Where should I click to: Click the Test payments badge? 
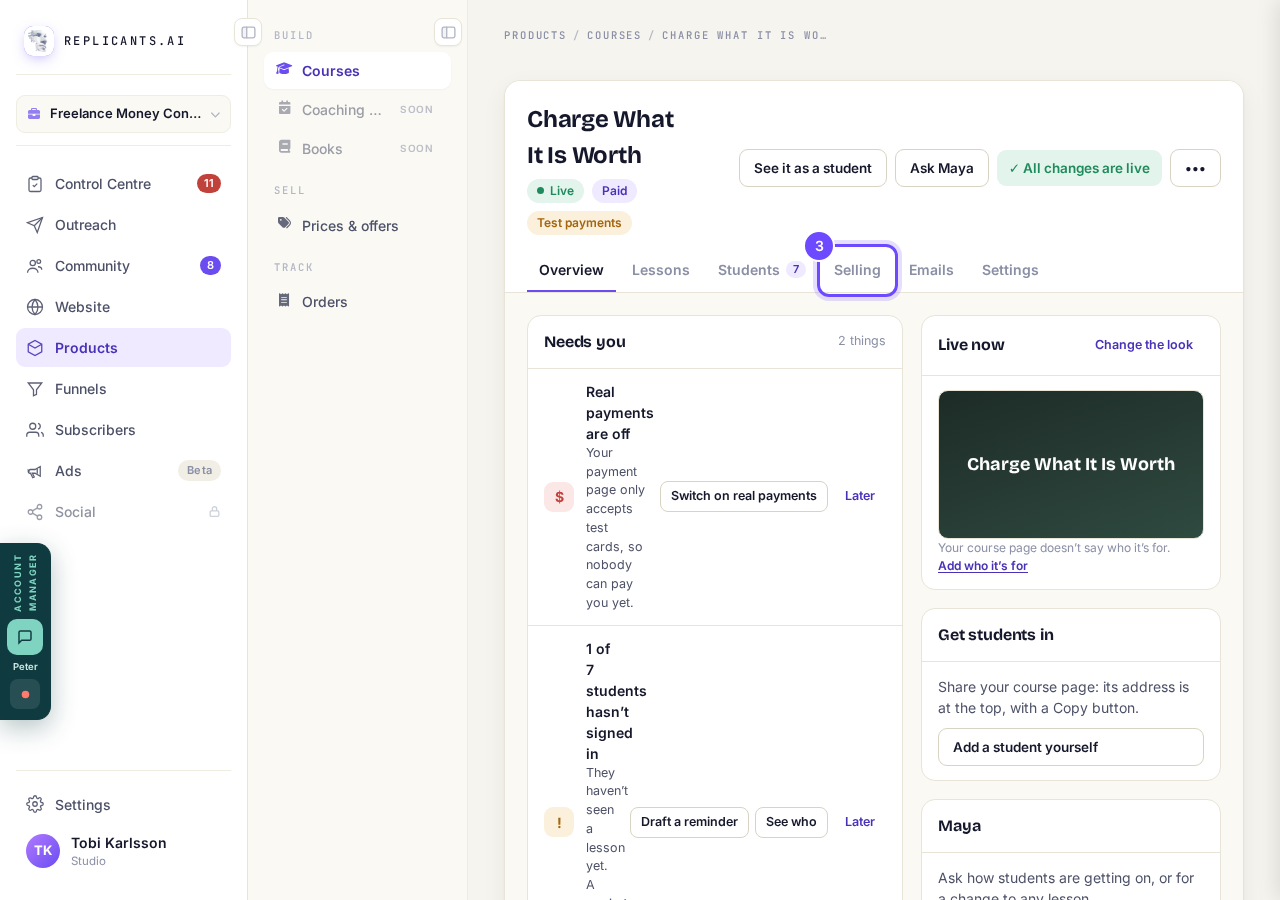pos(579,223)
